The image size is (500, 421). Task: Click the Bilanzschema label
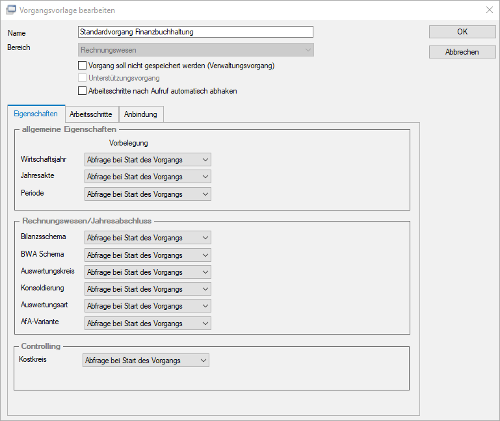click(43, 236)
